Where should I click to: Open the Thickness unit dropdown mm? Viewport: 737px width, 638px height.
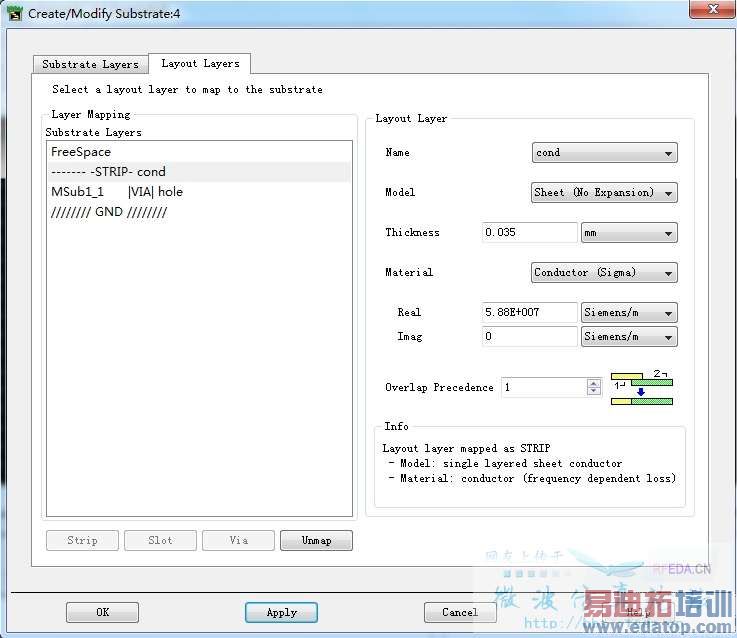pyautogui.click(x=629, y=233)
